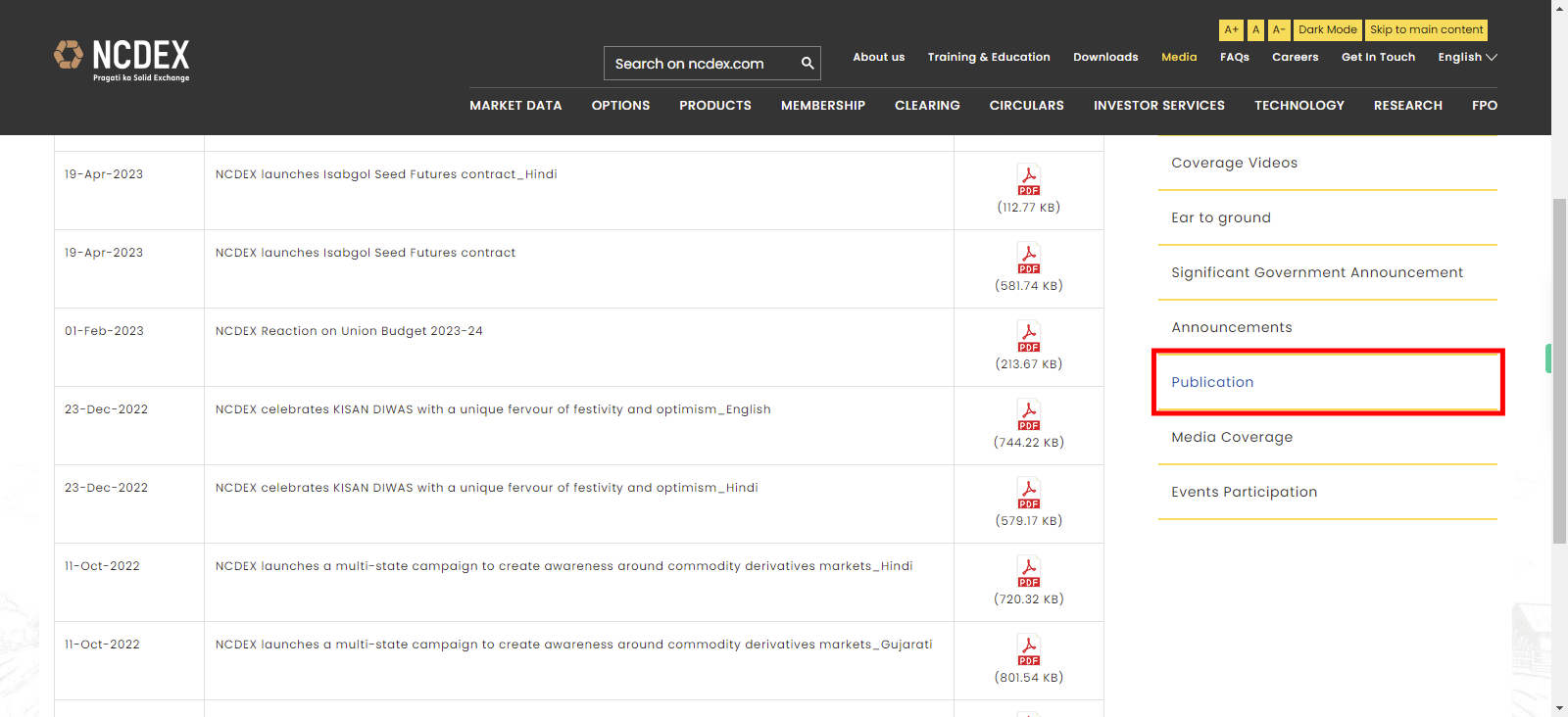Open OPTIONS menu
The image size is (1568, 717).
pyautogui.click(x=620, y=106)
